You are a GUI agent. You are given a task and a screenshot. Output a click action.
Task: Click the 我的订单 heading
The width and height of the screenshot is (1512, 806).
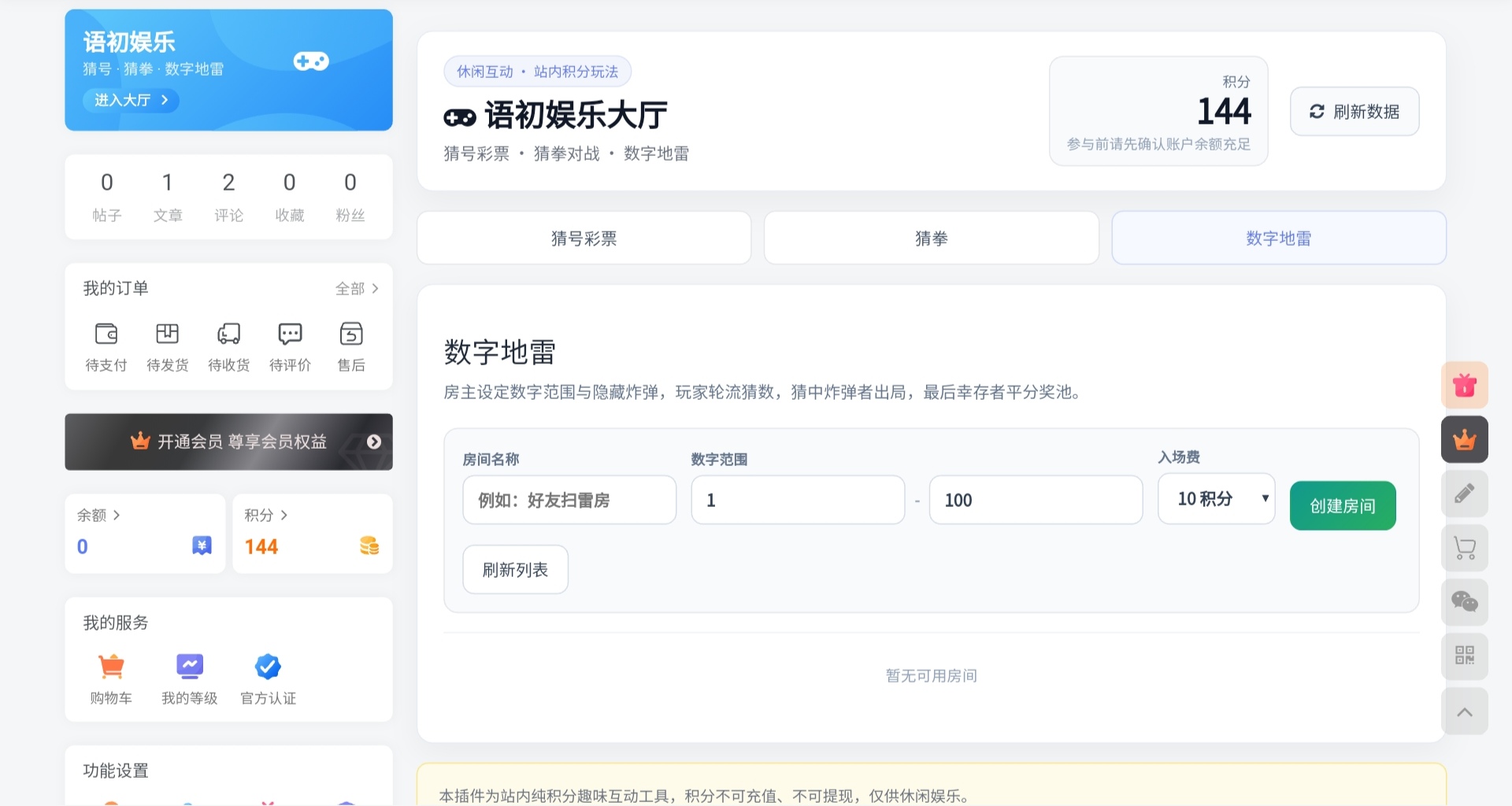(116, 288)
